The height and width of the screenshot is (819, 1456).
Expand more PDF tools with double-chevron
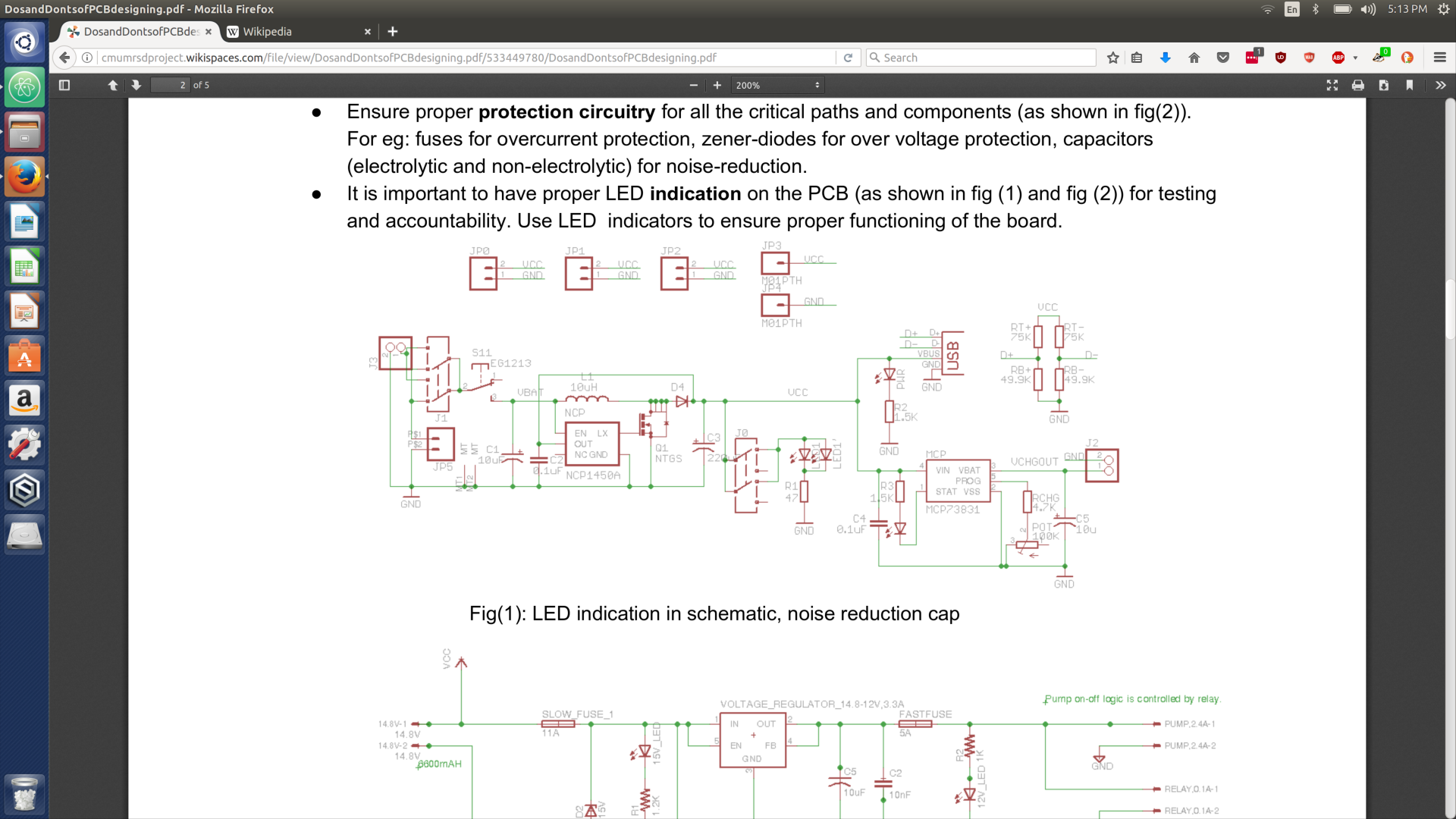pyautogui.click(x=1439, y=85)
